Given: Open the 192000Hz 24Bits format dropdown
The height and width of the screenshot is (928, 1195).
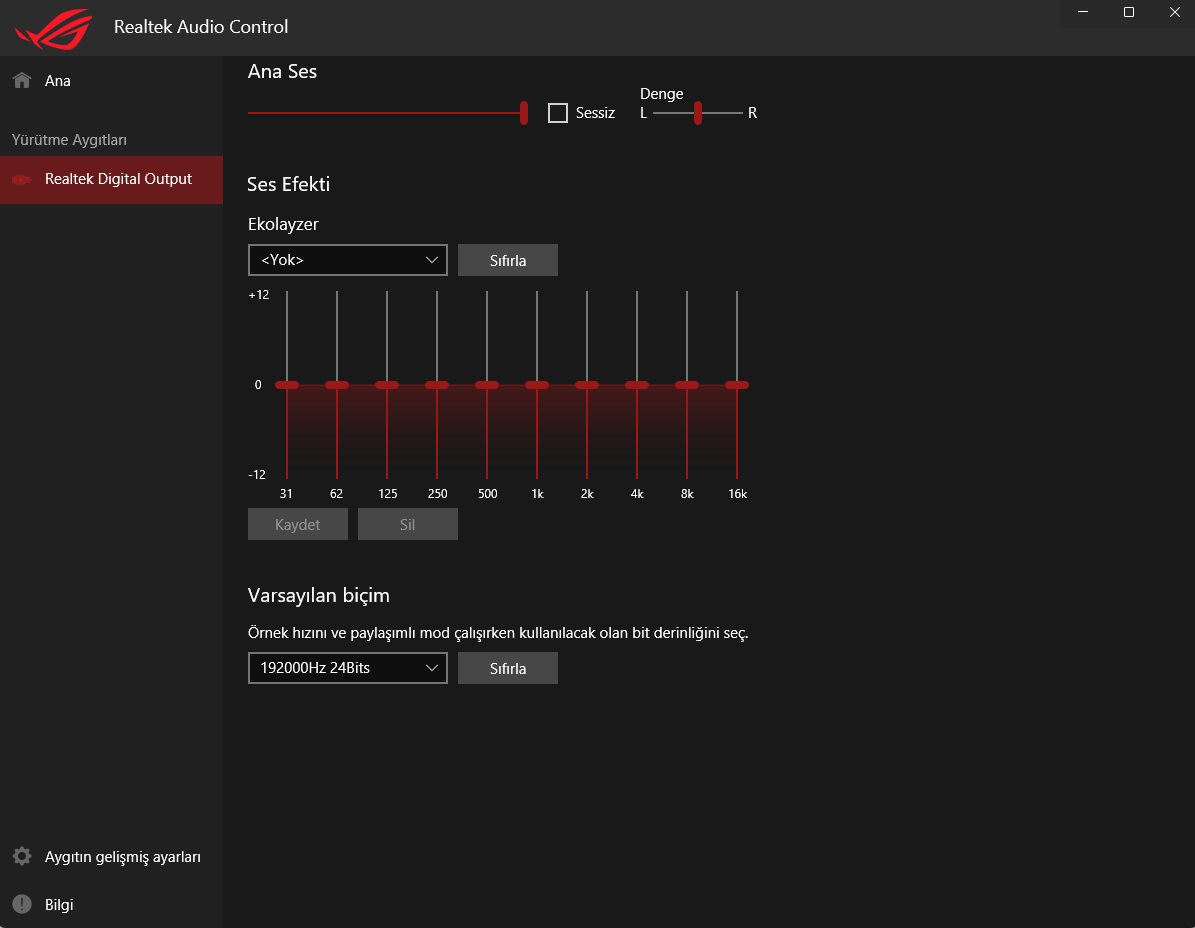Looking at the screenshot, I should 348,668.
